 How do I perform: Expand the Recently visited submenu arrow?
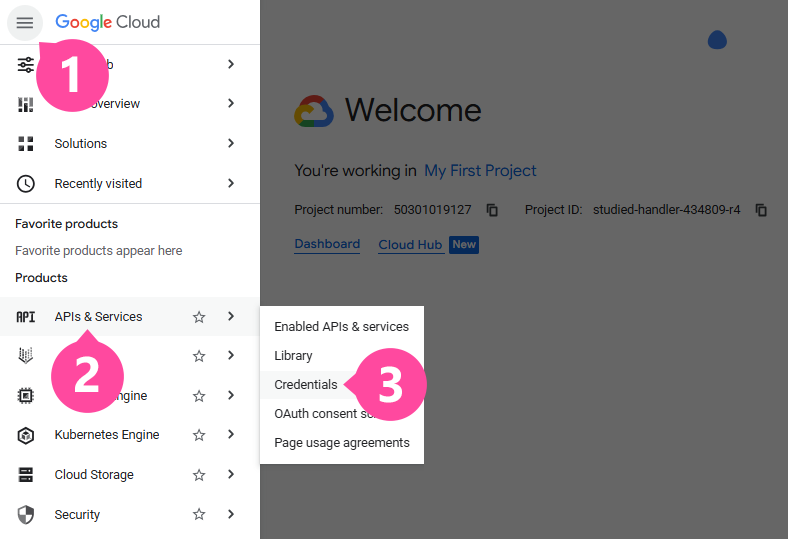231,184
